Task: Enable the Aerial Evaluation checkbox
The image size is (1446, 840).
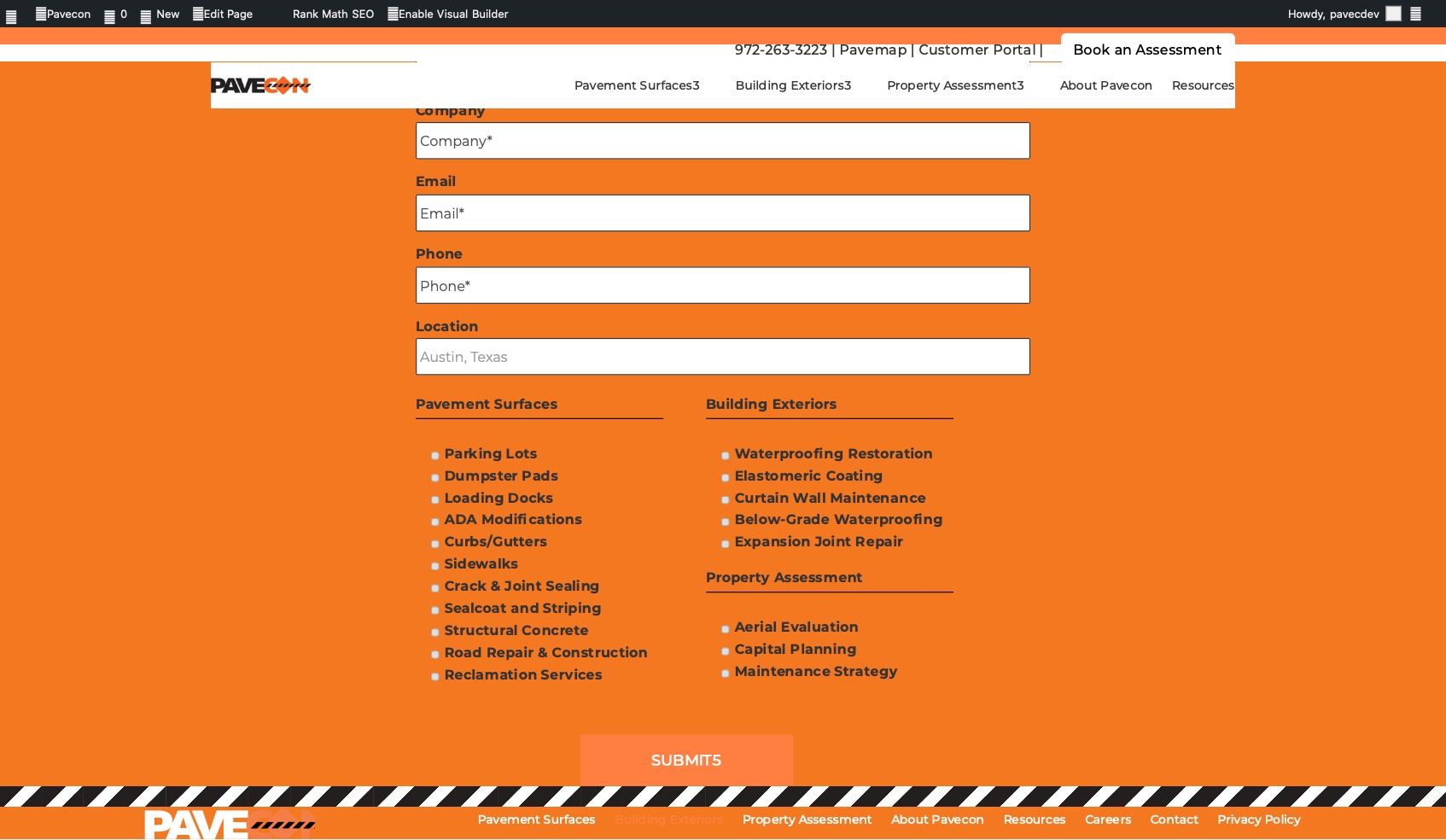Action: point(726,629)
